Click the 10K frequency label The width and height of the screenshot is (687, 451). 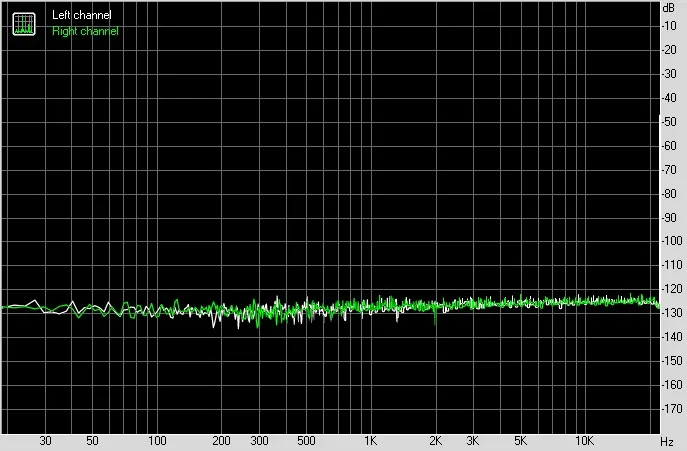pyautogui.click(x=584, y=441)
